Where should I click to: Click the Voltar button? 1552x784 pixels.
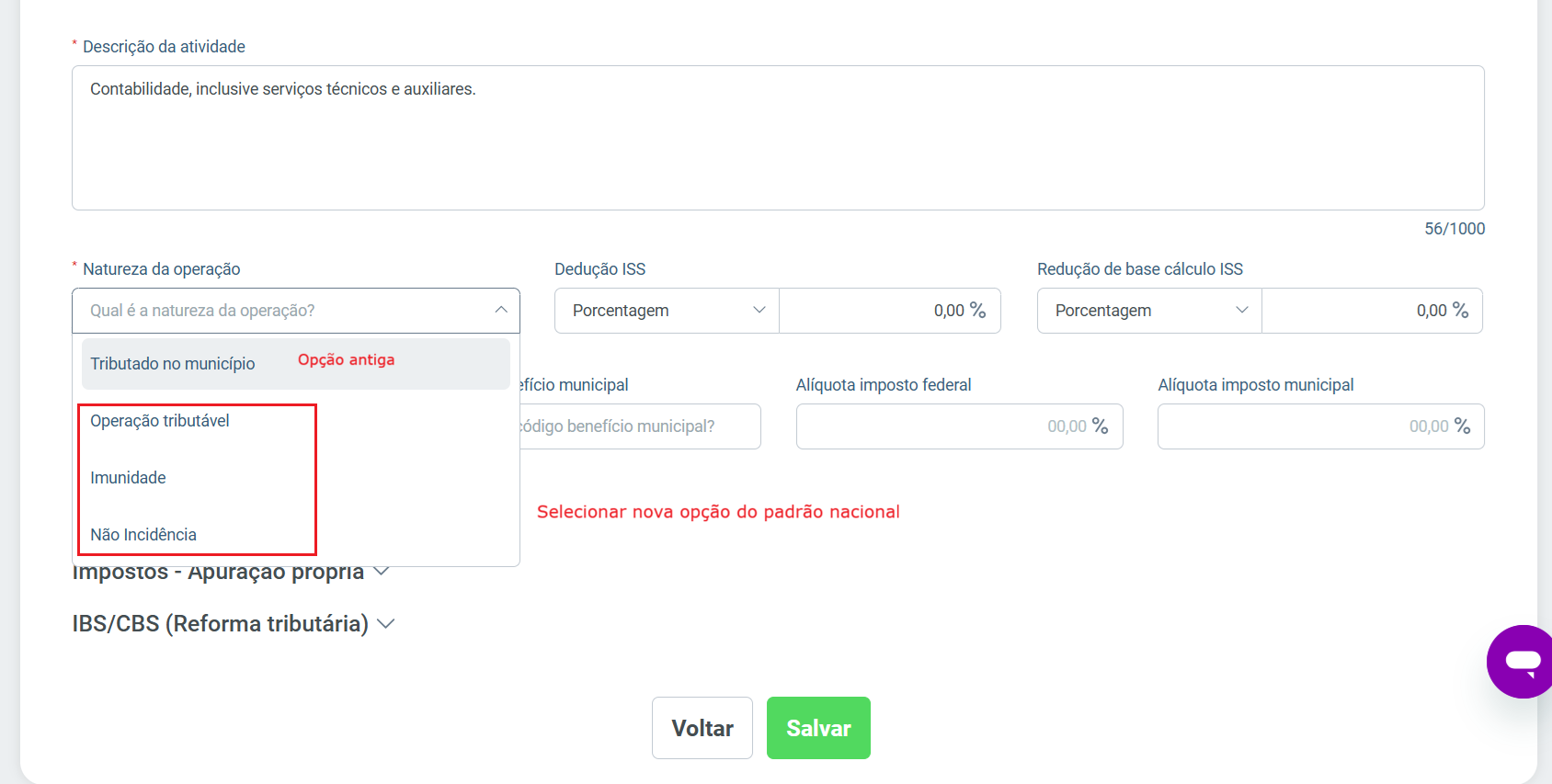702,728
